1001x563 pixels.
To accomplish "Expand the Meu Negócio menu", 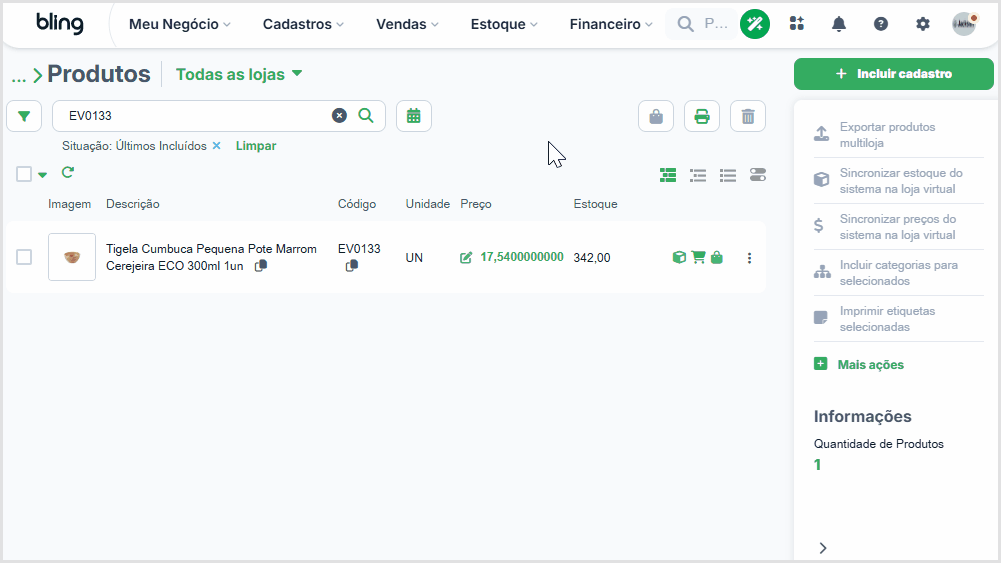I will pyautogui.click(x=179, y=24).
